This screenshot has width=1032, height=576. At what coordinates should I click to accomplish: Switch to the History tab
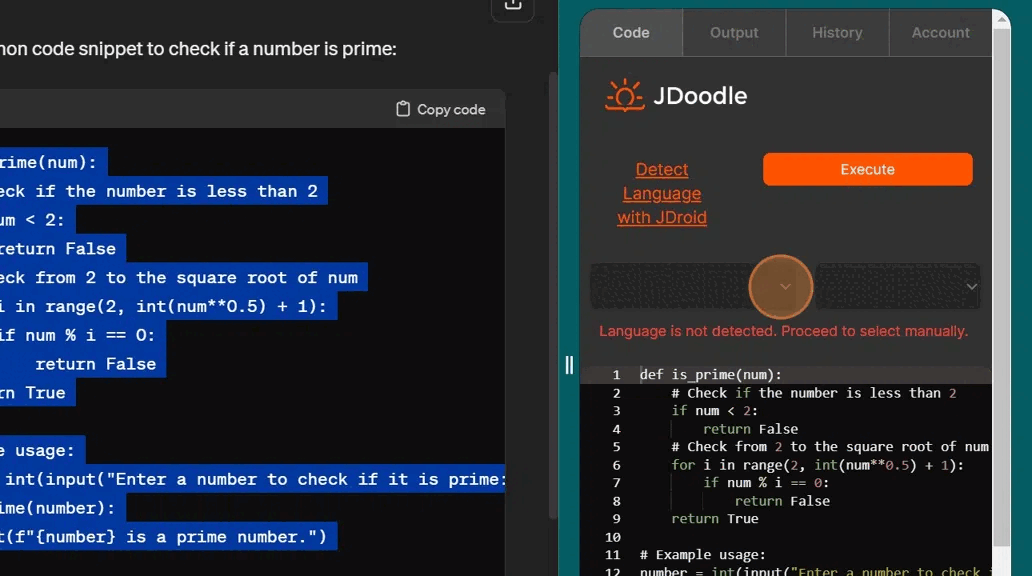click(x=836, y=32)
